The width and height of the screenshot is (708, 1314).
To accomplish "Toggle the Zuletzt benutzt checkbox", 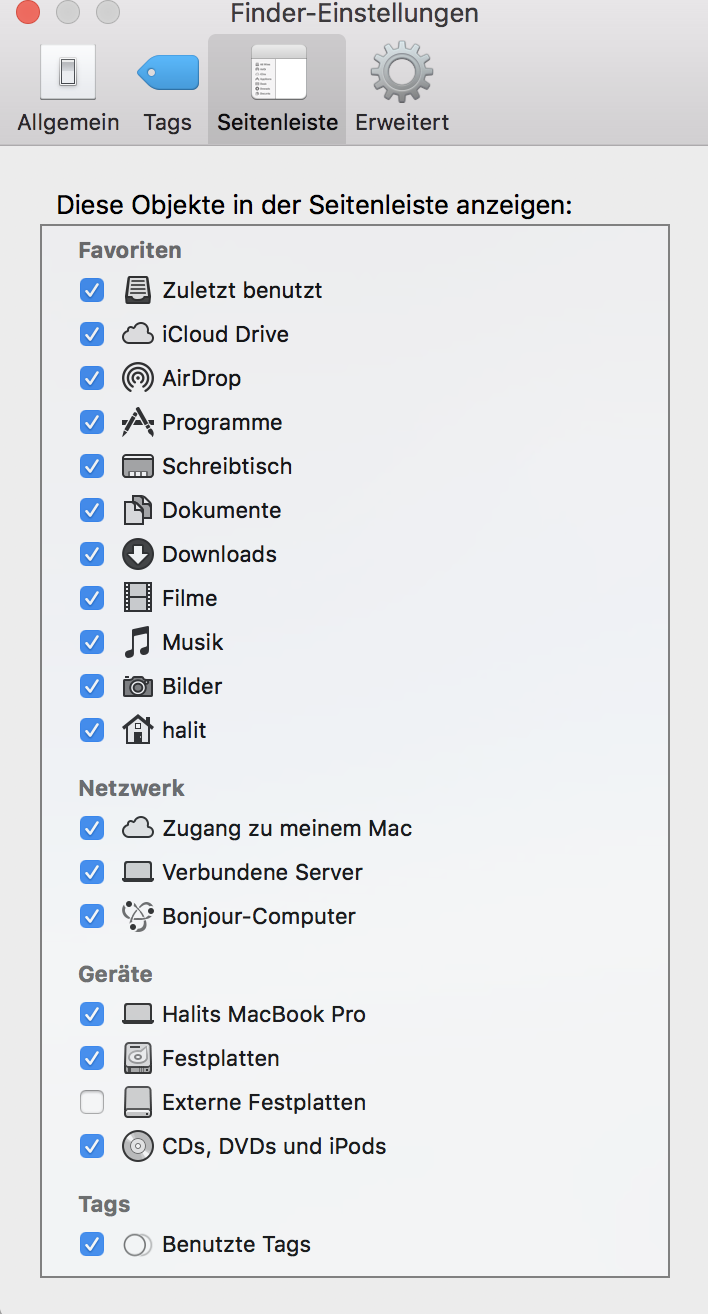I will [92, 290].
